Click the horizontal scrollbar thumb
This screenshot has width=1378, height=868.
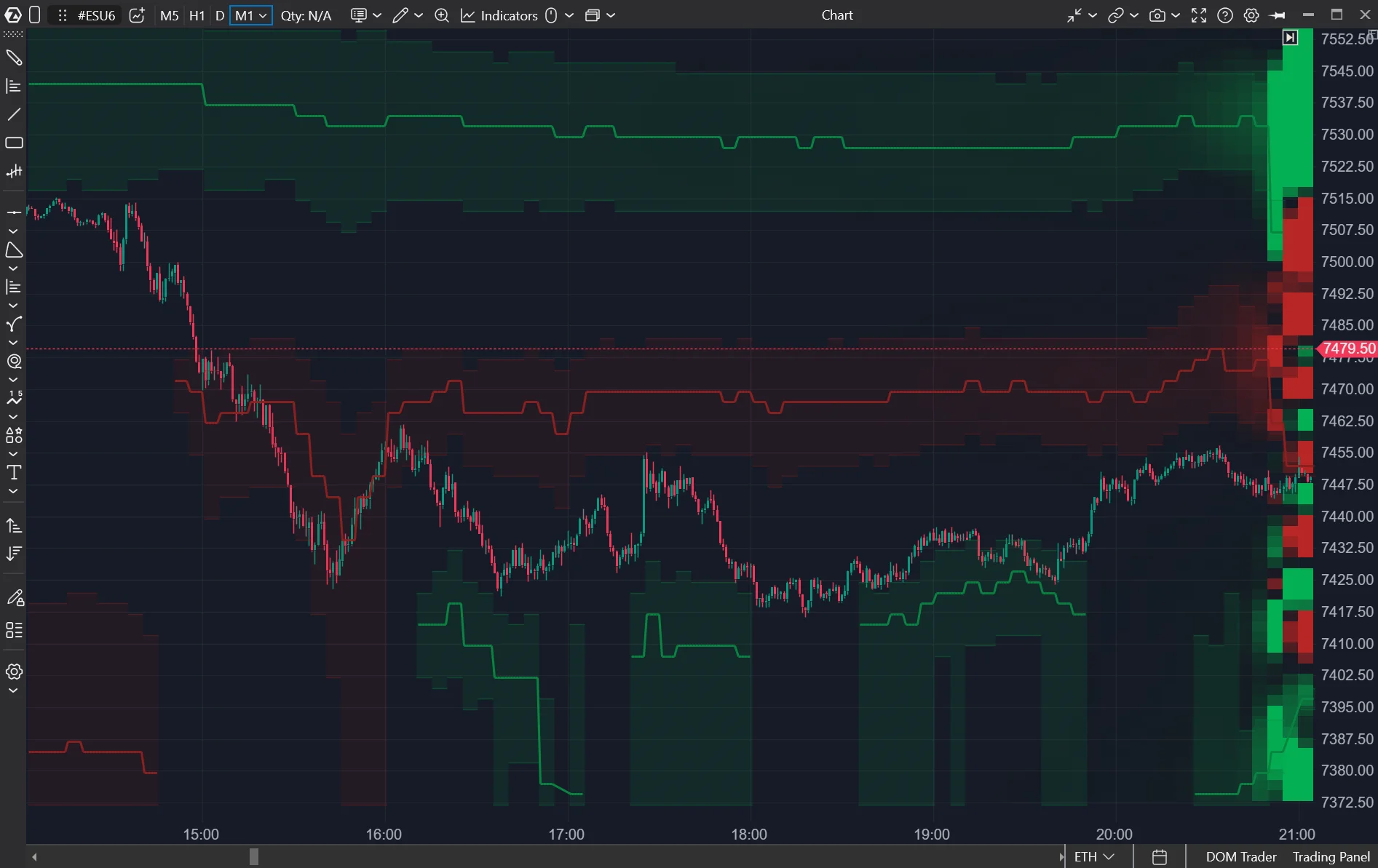point(254,856)
